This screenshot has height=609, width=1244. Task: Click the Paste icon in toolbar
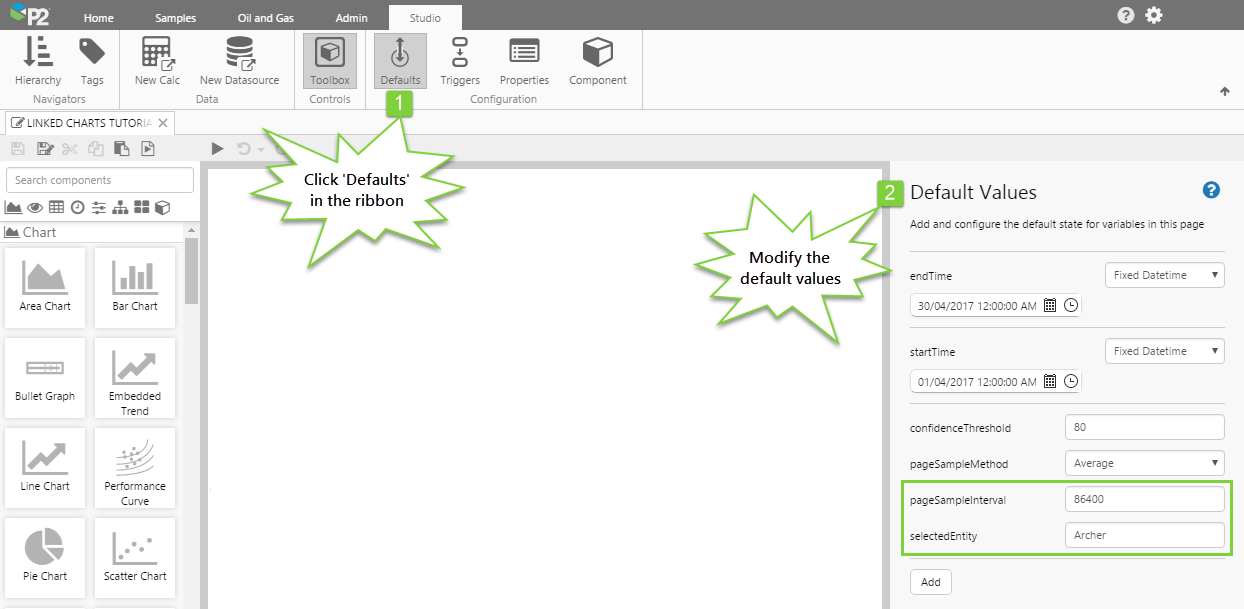tap(122, 149)
